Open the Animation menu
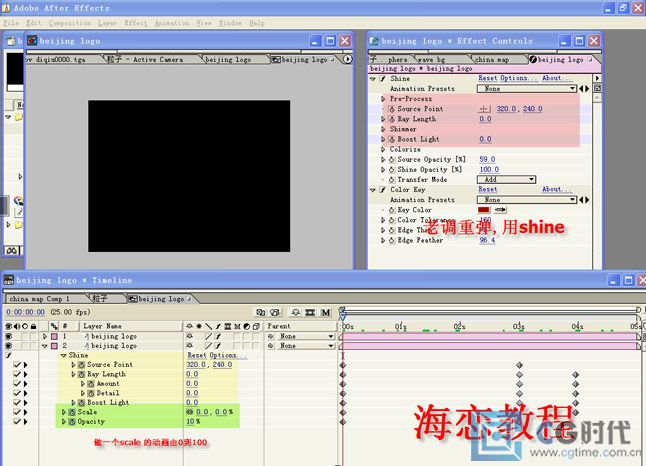The width and height of the screenshot is (646, 466). [x=172, y=23]
